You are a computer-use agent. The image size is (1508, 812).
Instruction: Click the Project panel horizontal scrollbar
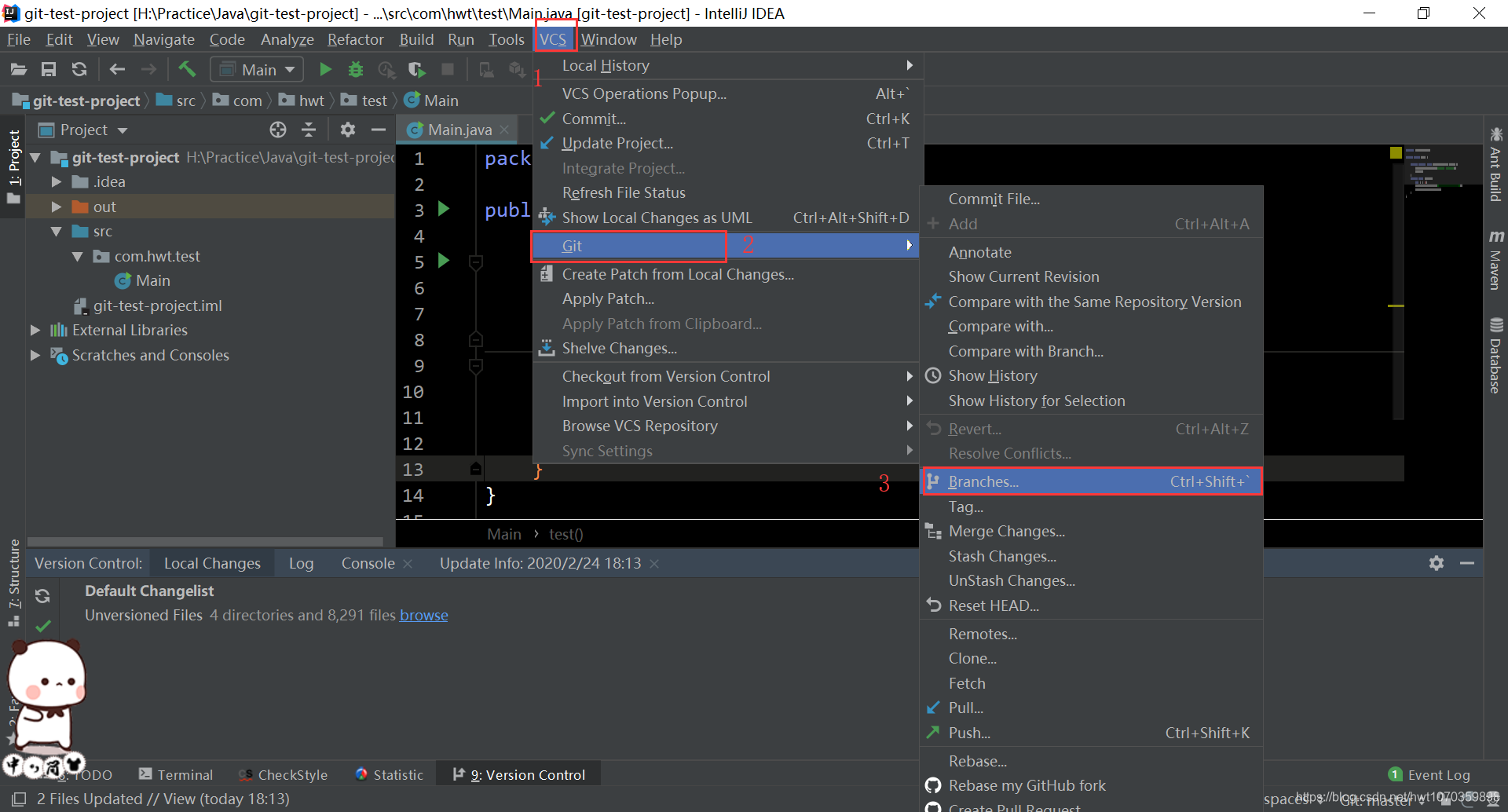[x=205, y=542]
